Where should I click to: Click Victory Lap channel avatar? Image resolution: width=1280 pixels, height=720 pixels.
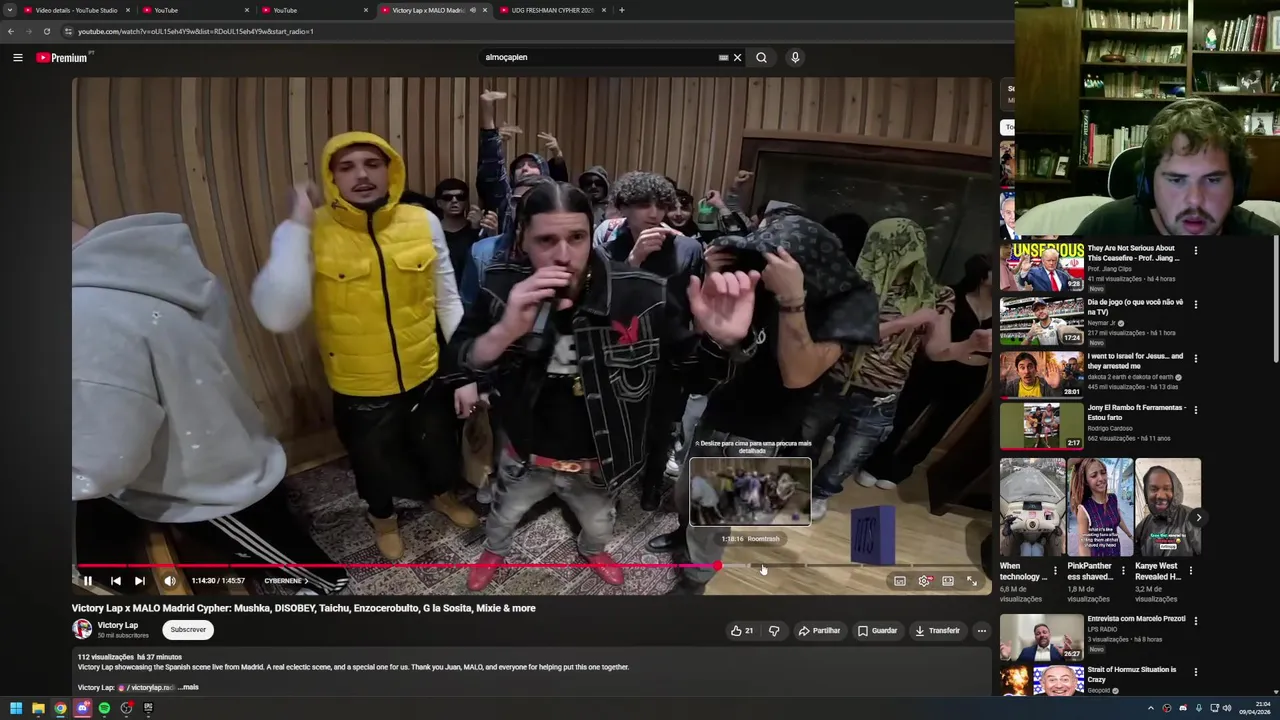[82, 629]
